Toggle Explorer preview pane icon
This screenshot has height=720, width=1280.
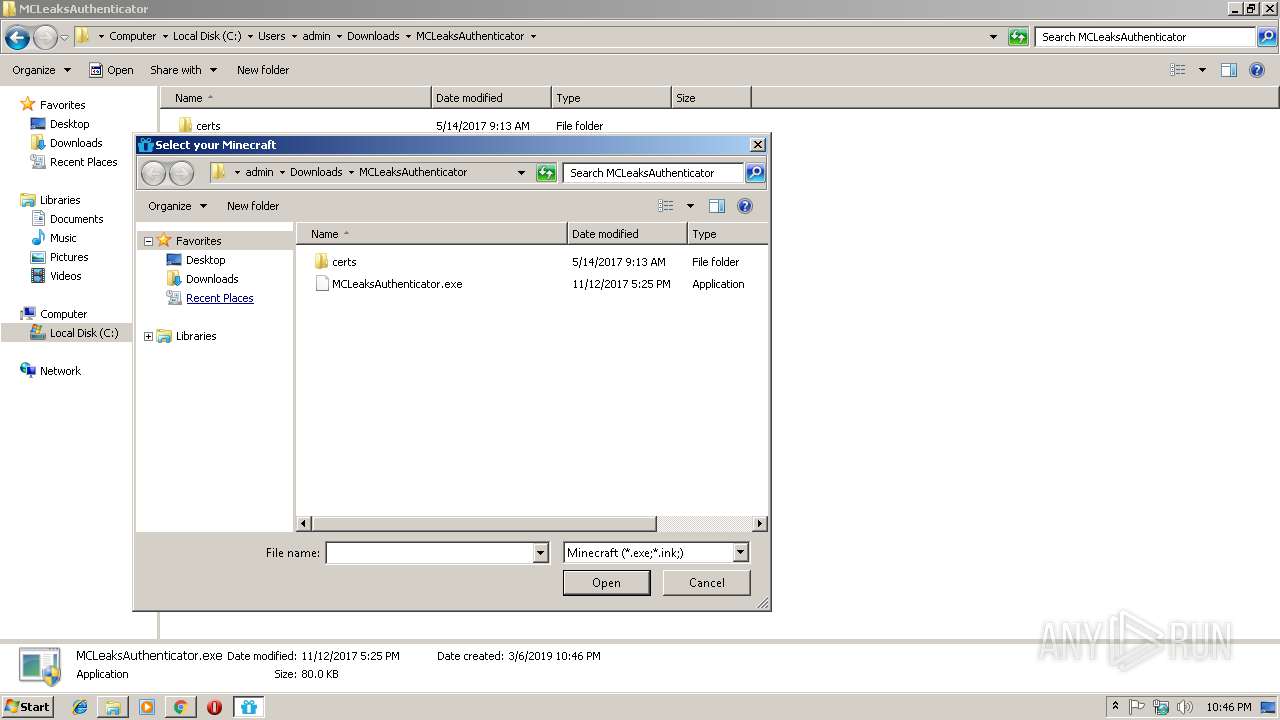point(1229,70)
